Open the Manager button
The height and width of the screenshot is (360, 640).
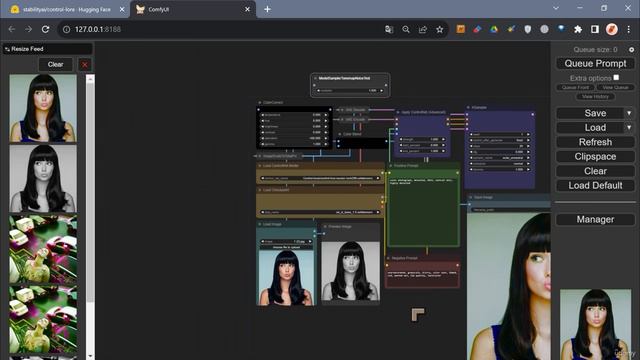point(595,220)
